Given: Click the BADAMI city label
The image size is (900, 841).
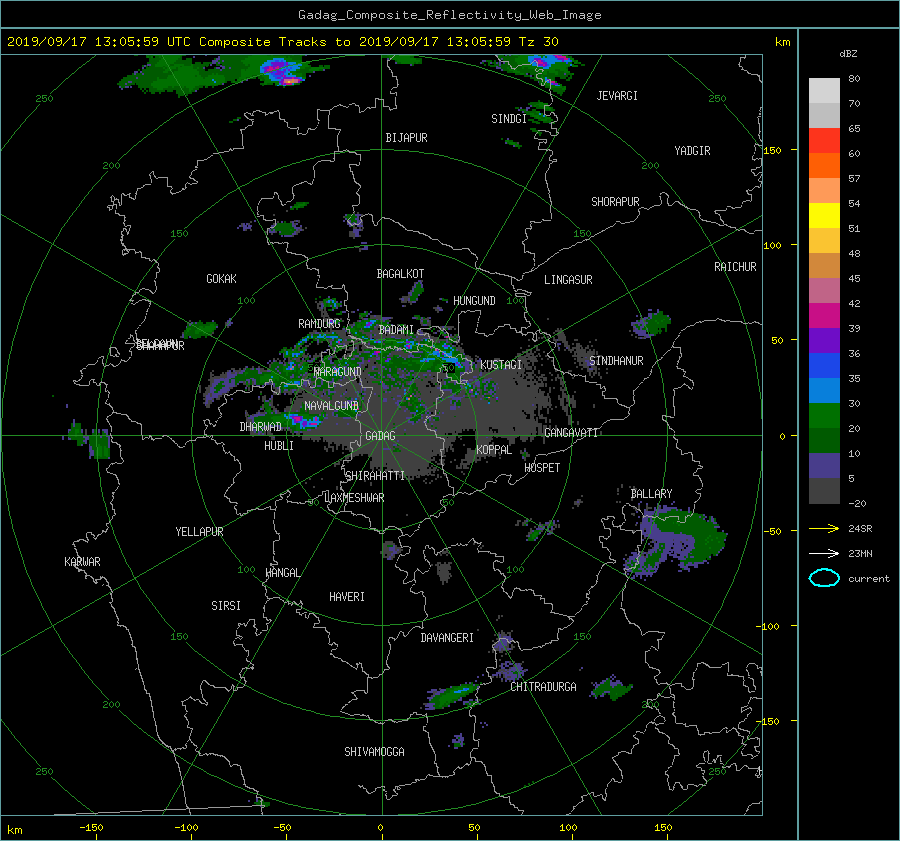Looking at the screenshot, I should click(x=396, y=330).
